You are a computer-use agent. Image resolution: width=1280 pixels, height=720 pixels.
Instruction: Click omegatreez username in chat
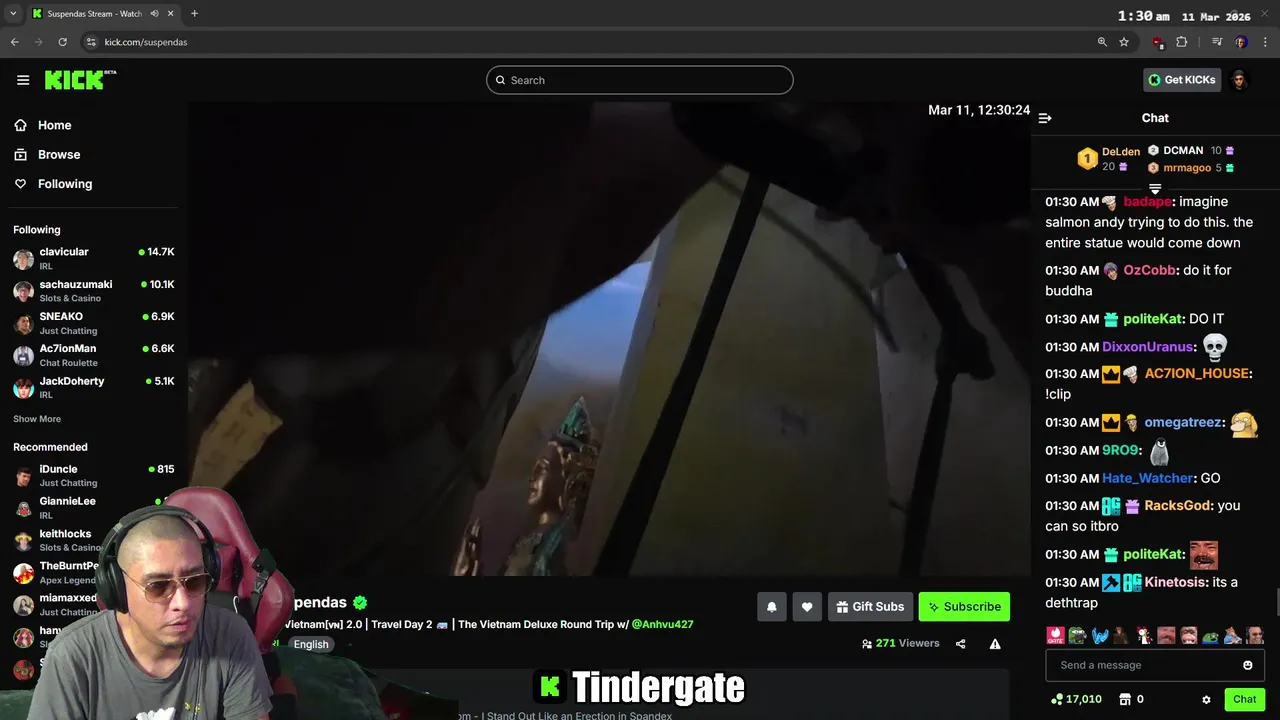[1184, 422]
